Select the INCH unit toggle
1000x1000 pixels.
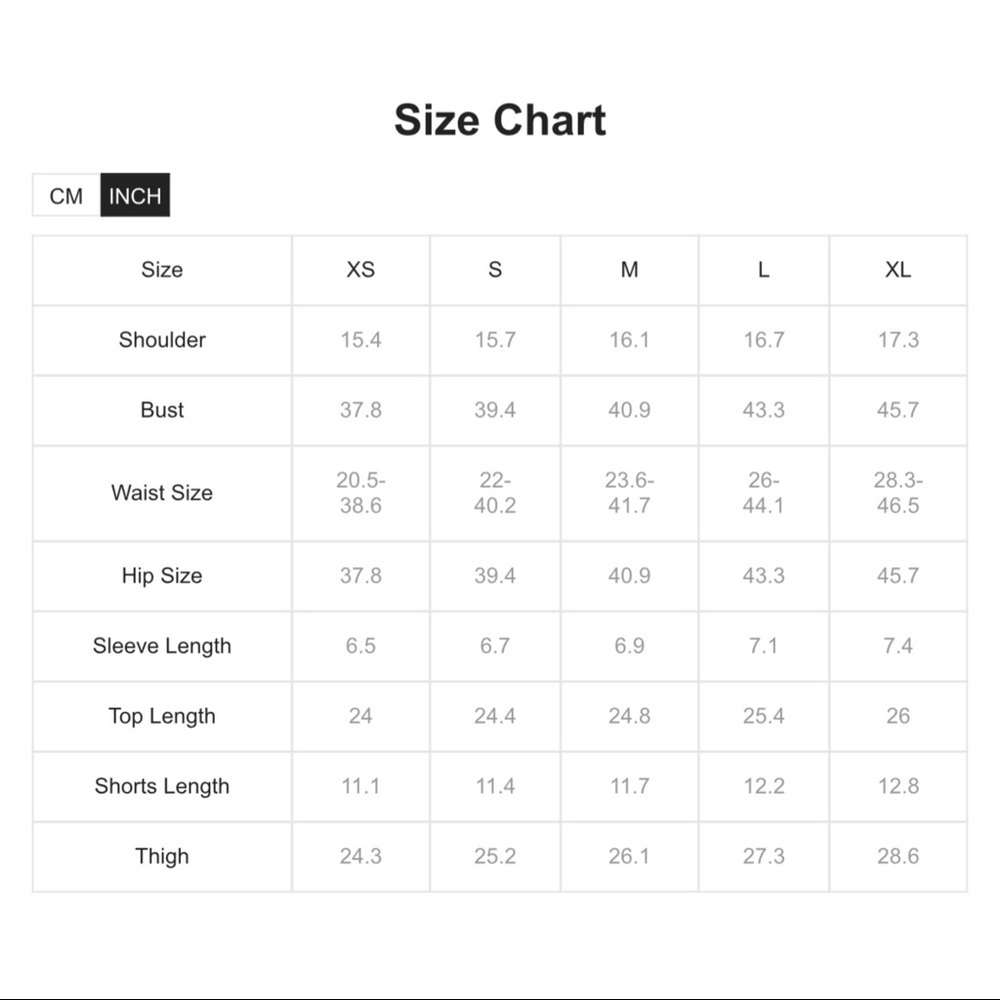pyautogui.click(x=135, y=196)
